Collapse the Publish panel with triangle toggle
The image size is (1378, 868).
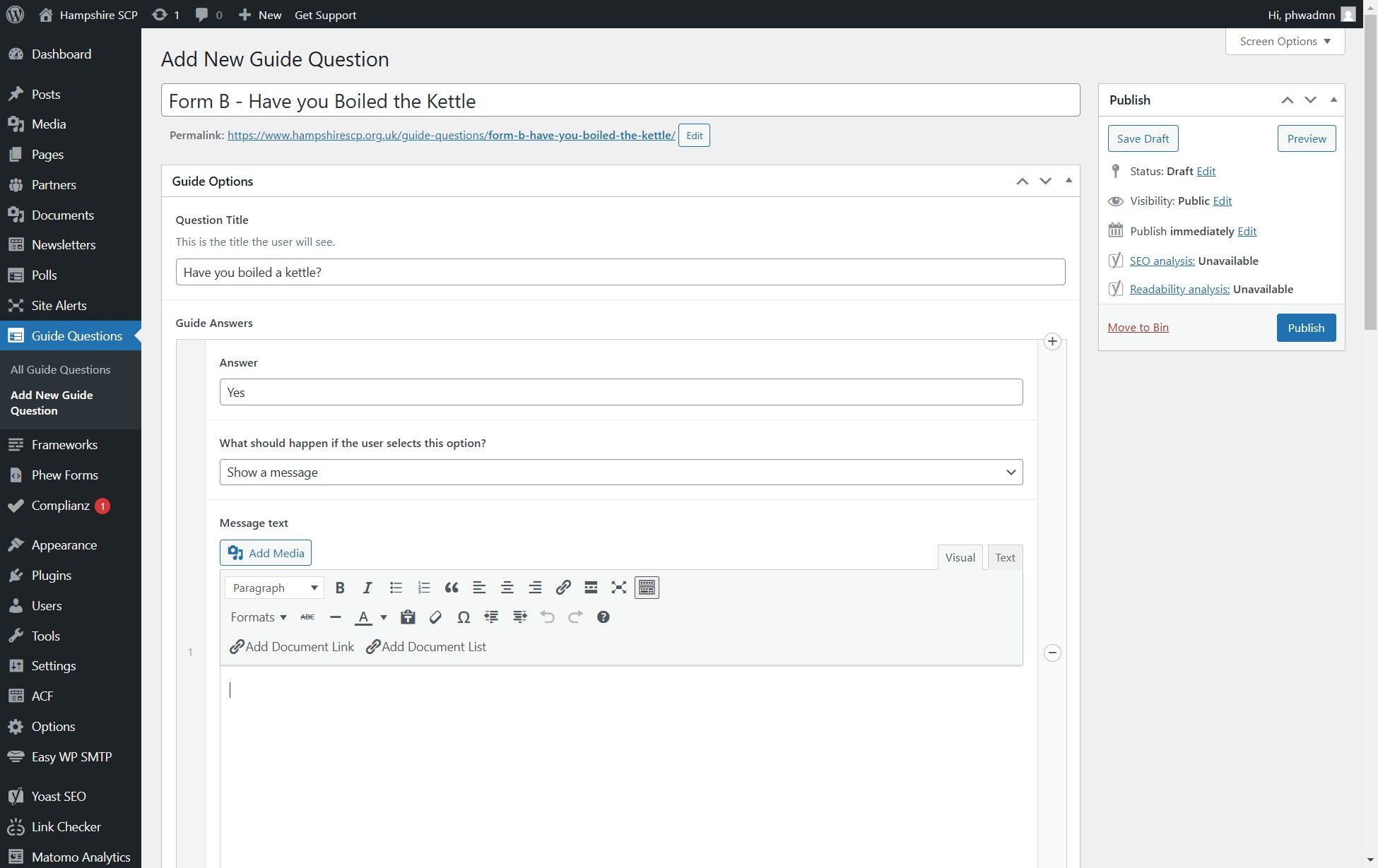tap(1333, 100)
